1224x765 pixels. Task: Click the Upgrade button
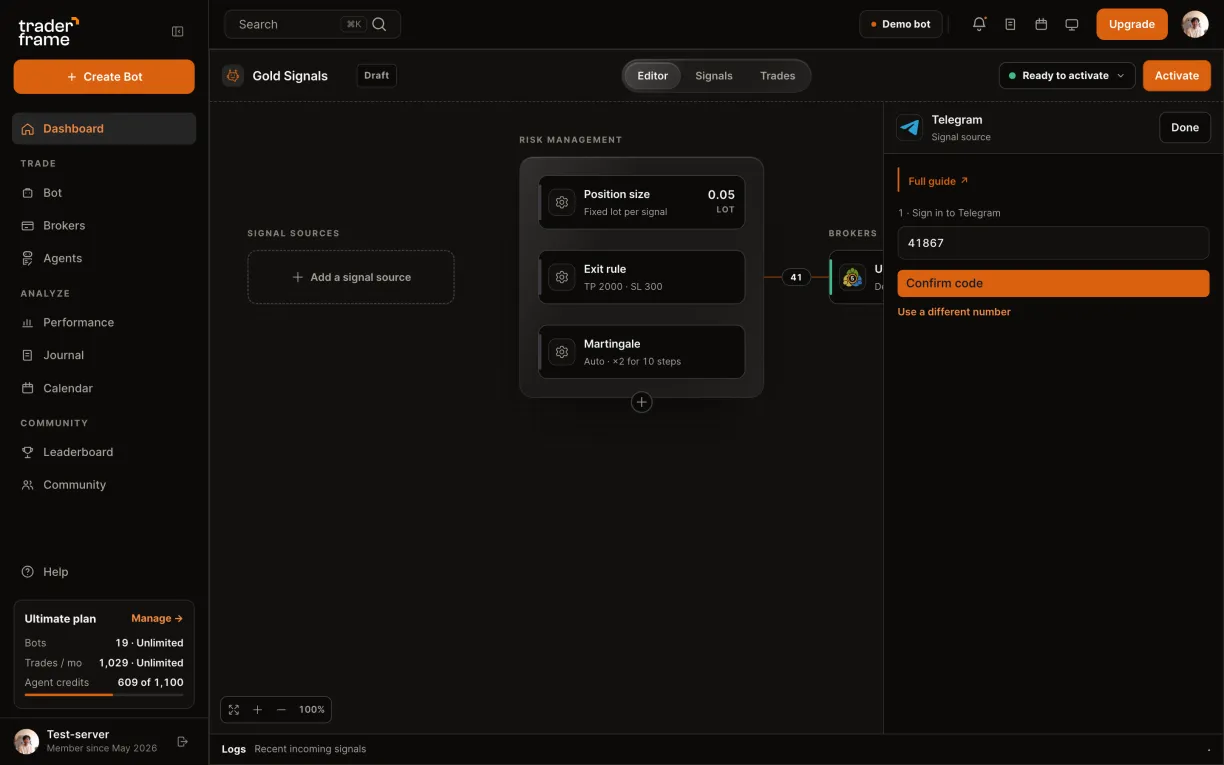click(1132, 24)
